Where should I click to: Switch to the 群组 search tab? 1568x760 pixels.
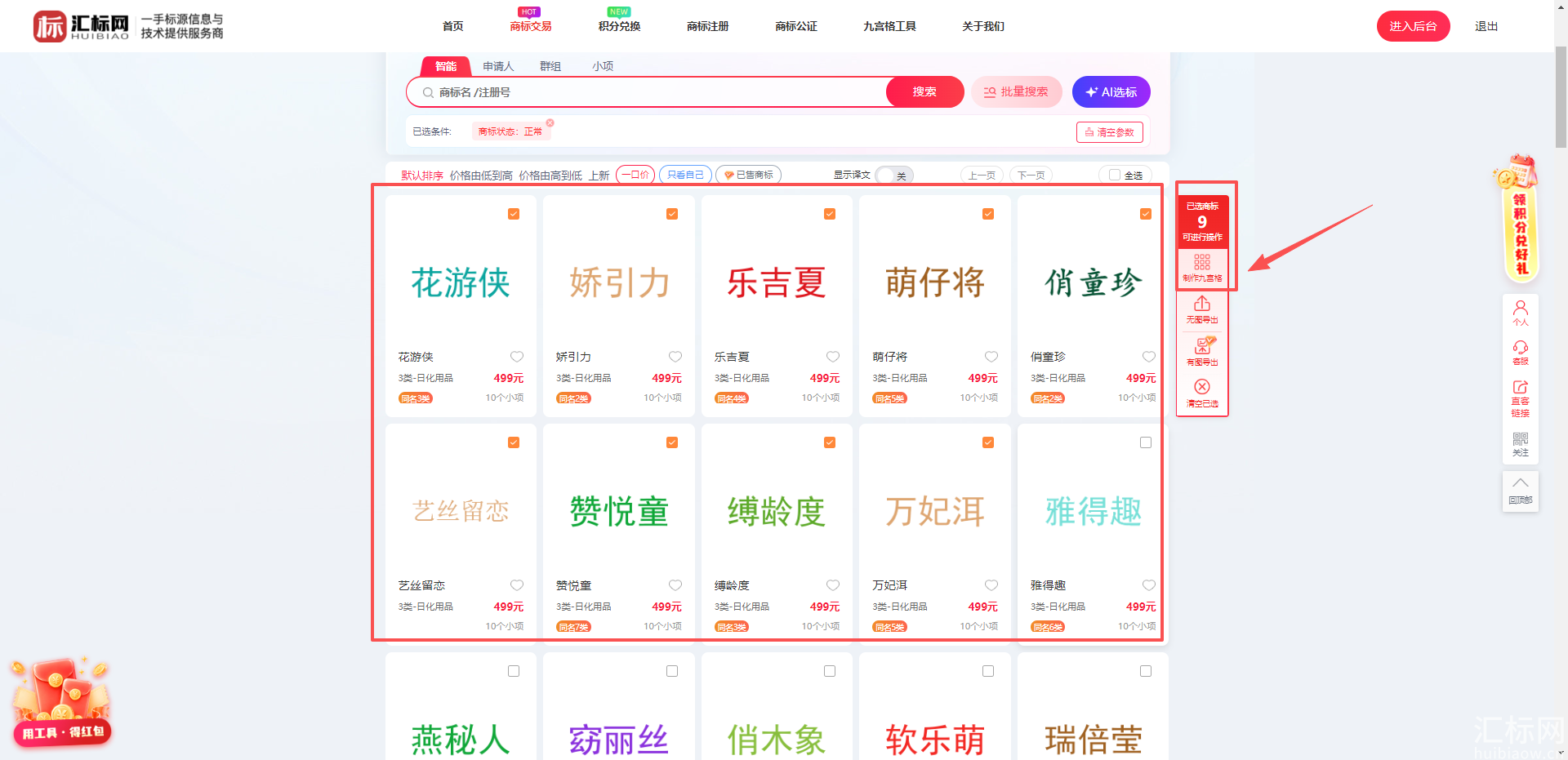tap(550, 66)
